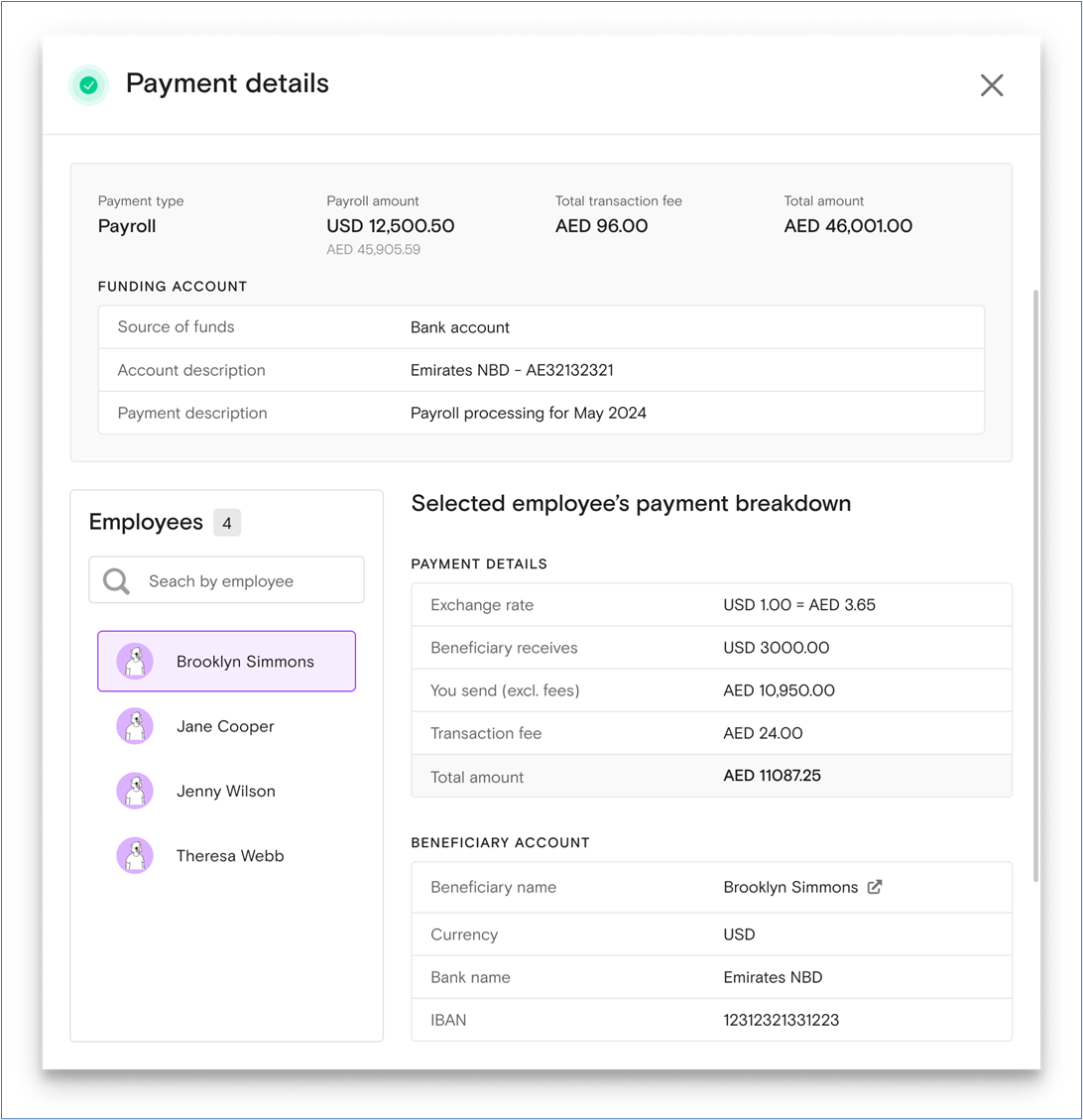Click the vertical scrollbar of the dialog
Viewport: 1083px width, 1120px height.
(1036, 585)
